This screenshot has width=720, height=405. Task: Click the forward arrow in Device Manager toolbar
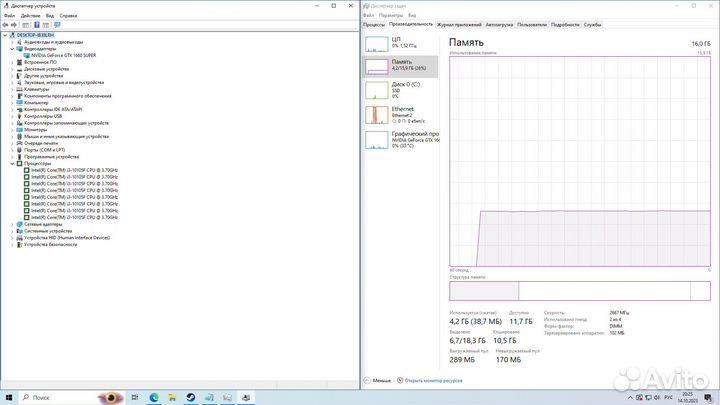coord(14,25)
